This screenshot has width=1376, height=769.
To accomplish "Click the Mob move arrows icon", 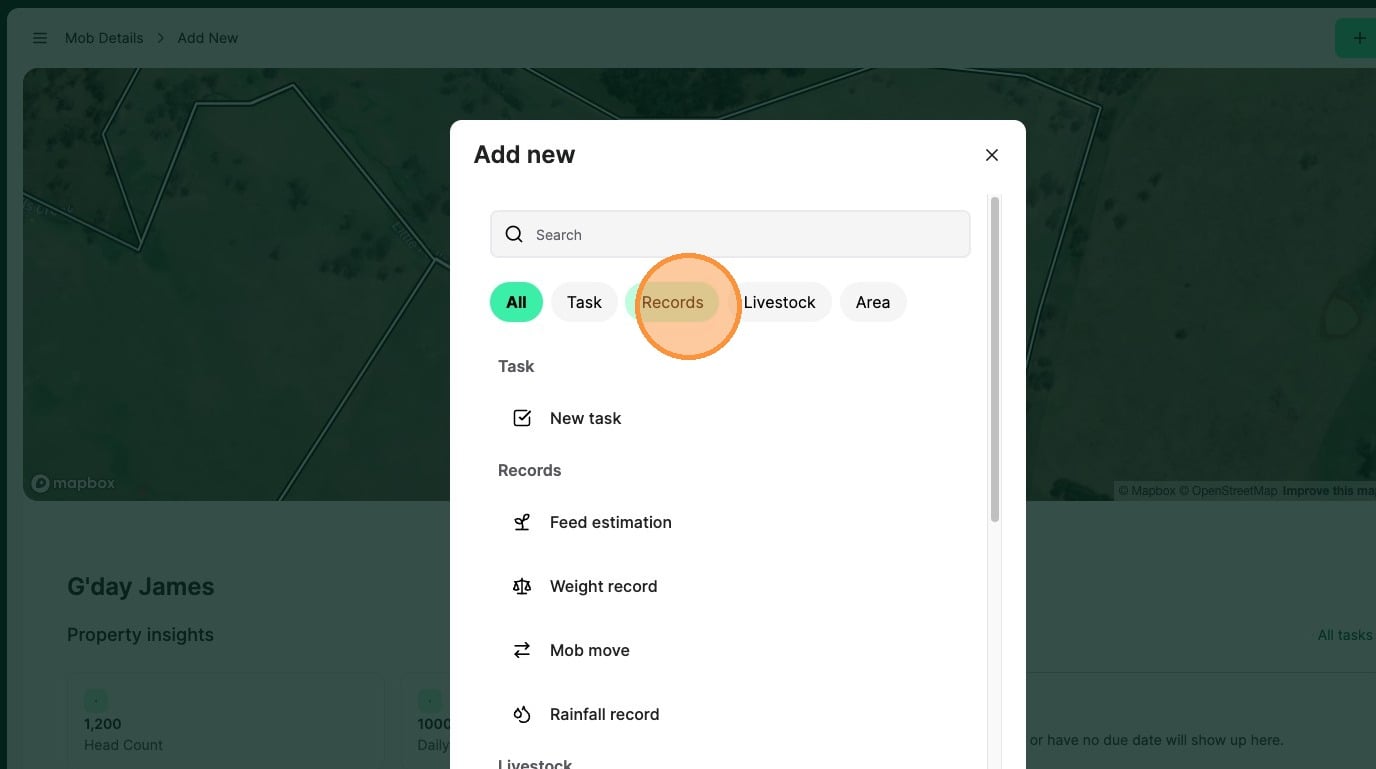I will (x=522, y=650).
